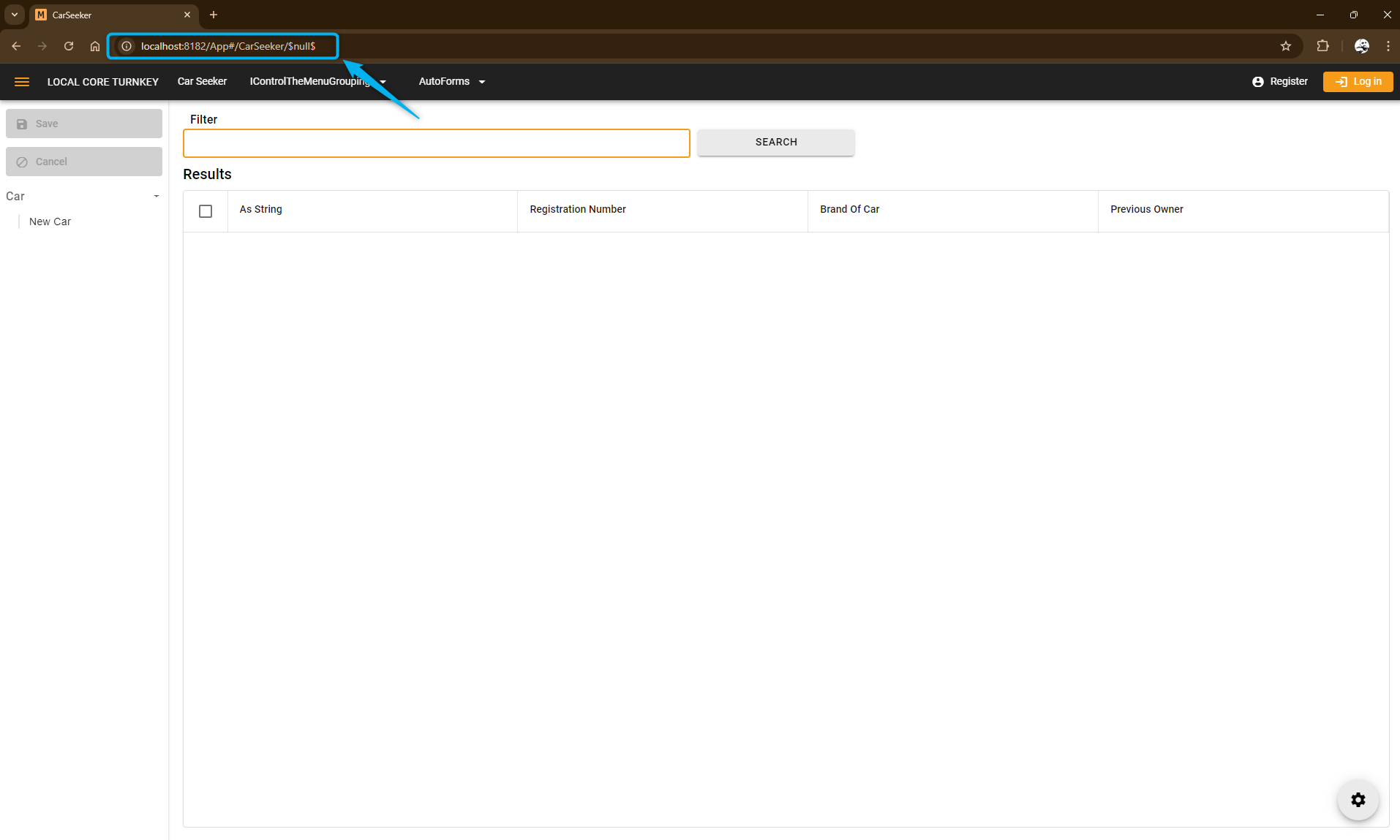Image resolution: width=1400 pixels, height=840 pixels.
Task: Click the settings gear floating button
Action: [1358, 800]
